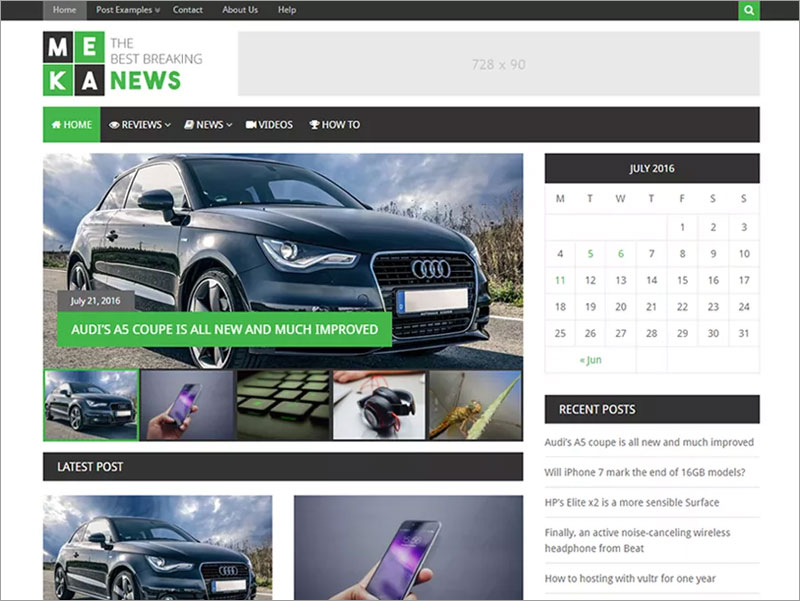Expand the Reviews dropdown menu
This screenshot has height=601, width=800.
[x=140, y=125]
